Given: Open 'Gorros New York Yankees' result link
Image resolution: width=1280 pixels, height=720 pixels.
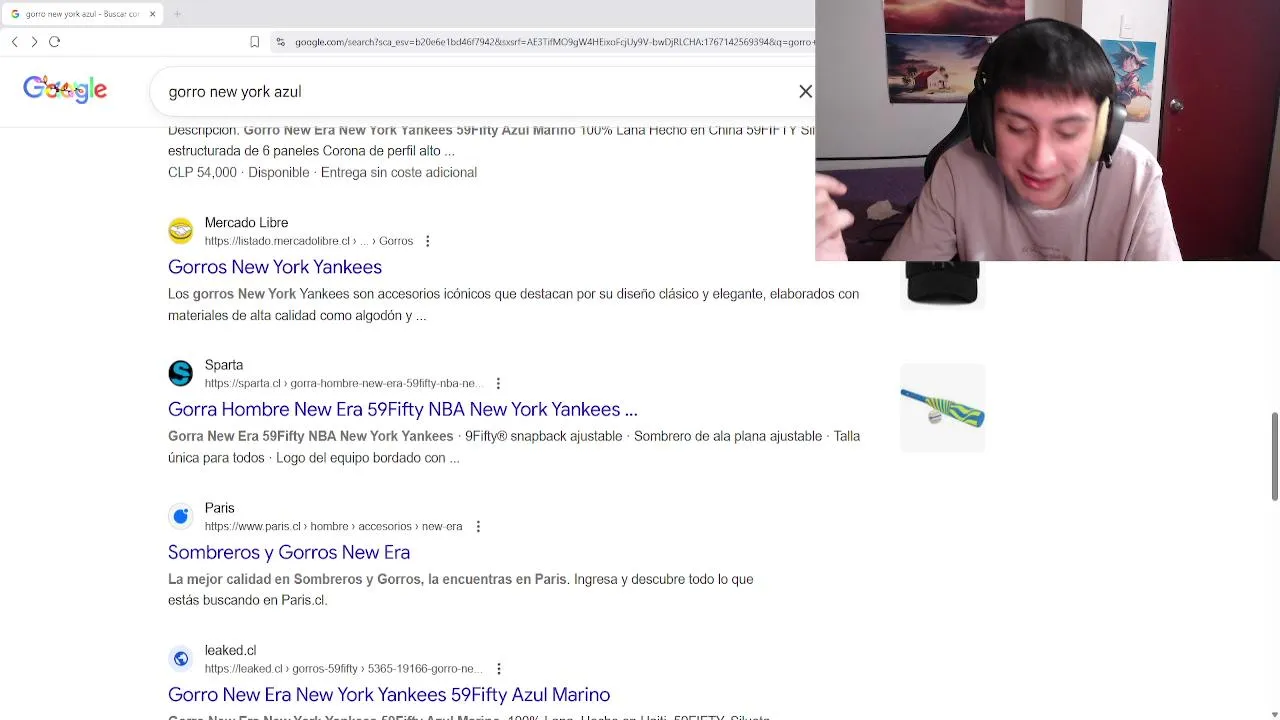Looking at the screenshot, I should point(275,267).
